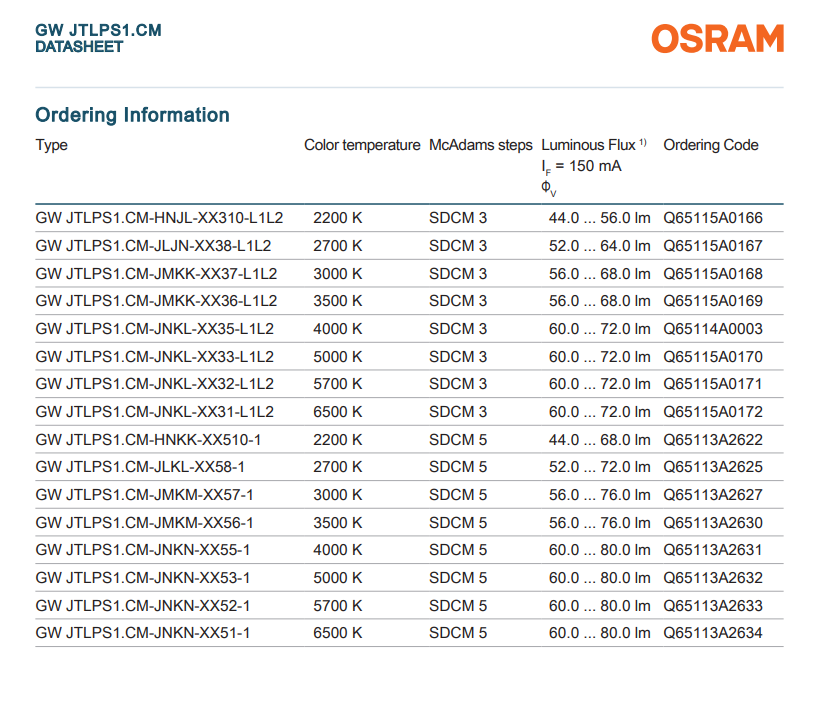Select type GW JTLPS1.CM-JNKN-XX52-1
836x726 pixels.
pos(143,606)
